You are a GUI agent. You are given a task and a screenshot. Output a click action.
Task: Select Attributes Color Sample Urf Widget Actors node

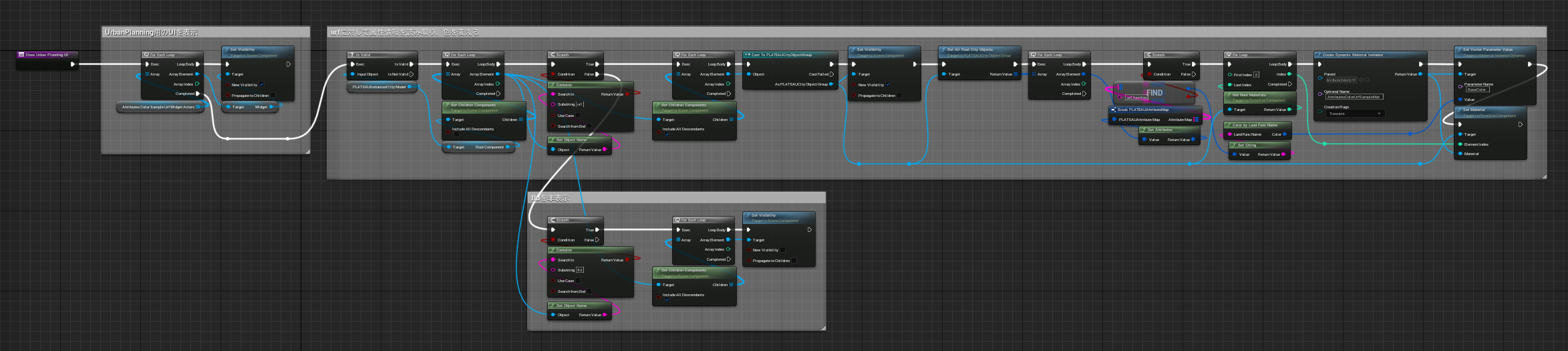161,107
